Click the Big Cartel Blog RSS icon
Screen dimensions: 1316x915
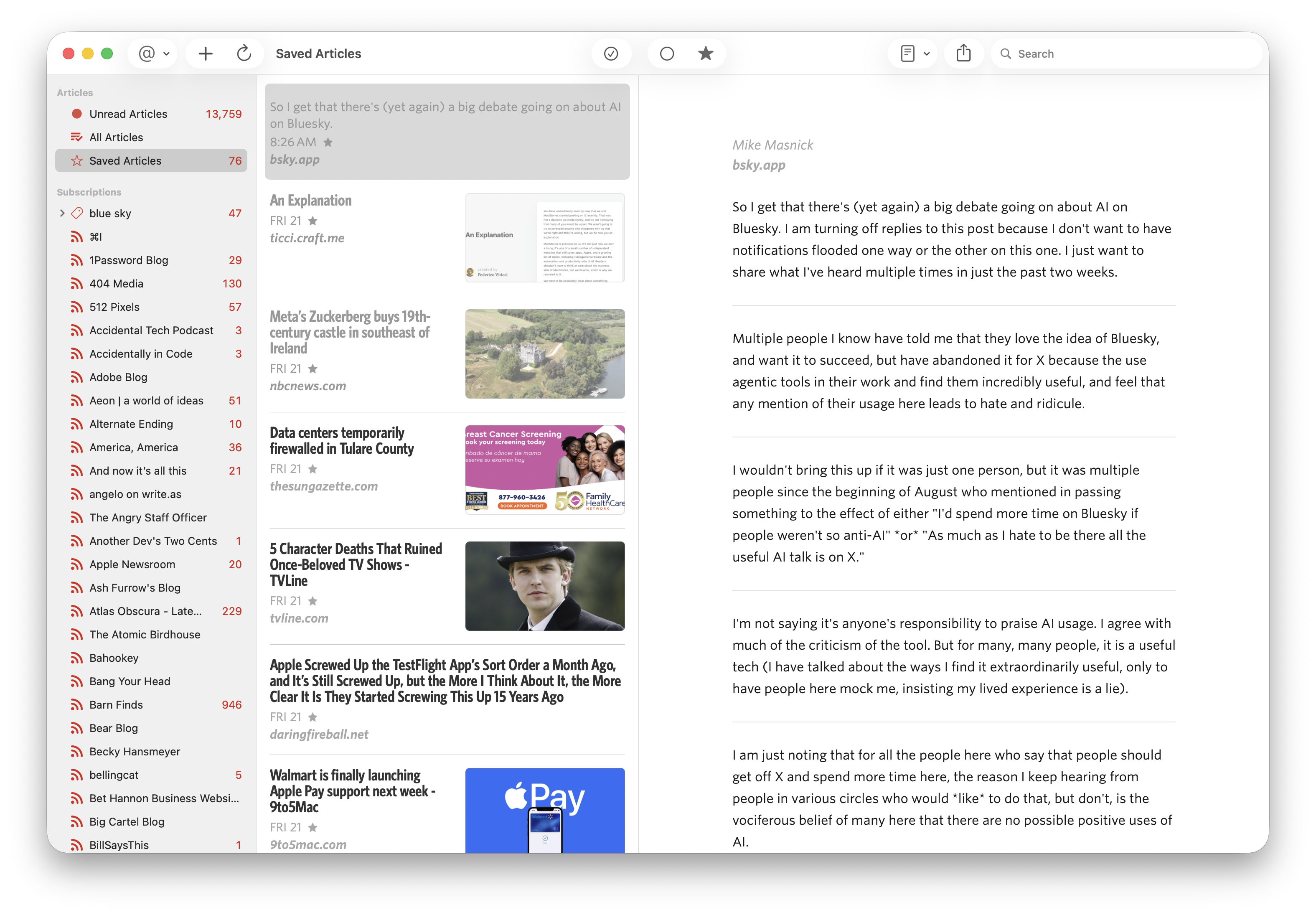click(x=77, y=822)
